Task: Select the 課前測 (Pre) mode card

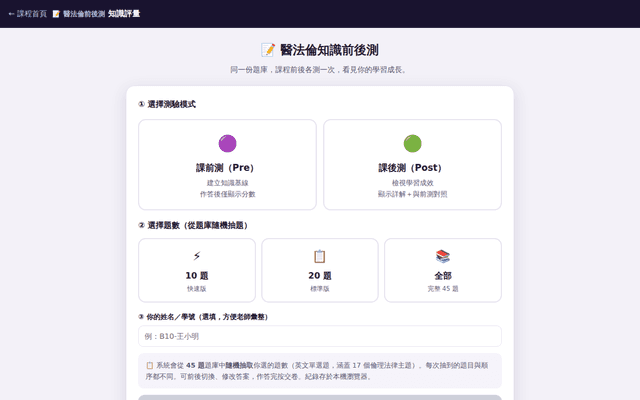Action: click(227, 164)
